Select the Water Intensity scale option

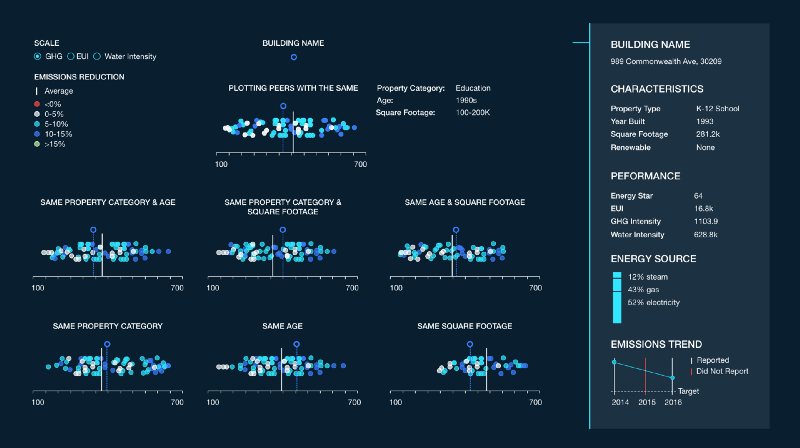pos(97,57)
